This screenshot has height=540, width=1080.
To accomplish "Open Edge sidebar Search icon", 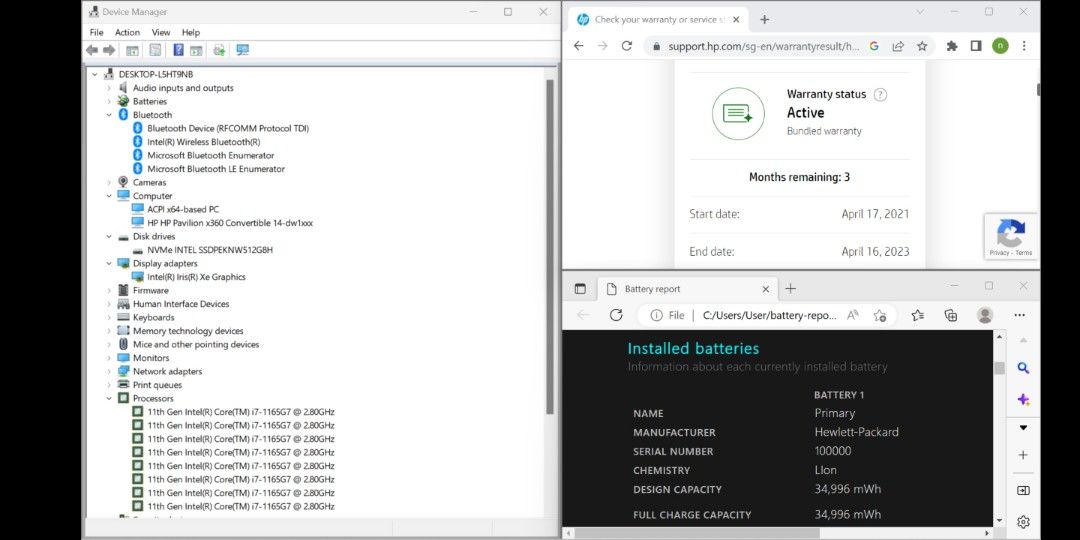I will click(x=1023, y=368).
